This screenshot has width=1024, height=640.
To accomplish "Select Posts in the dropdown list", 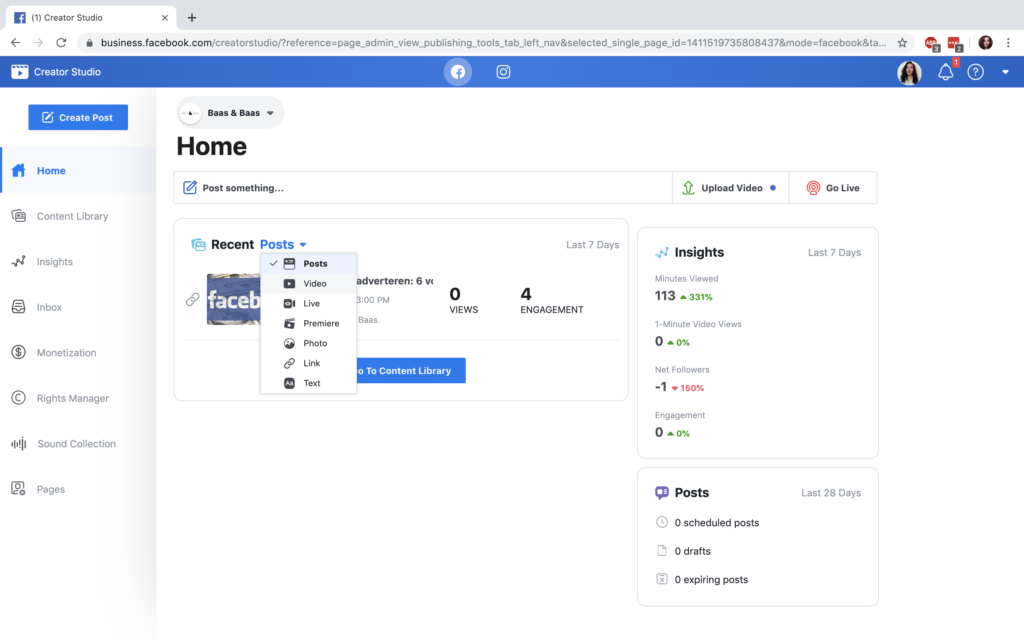I will tap(308, 264).
